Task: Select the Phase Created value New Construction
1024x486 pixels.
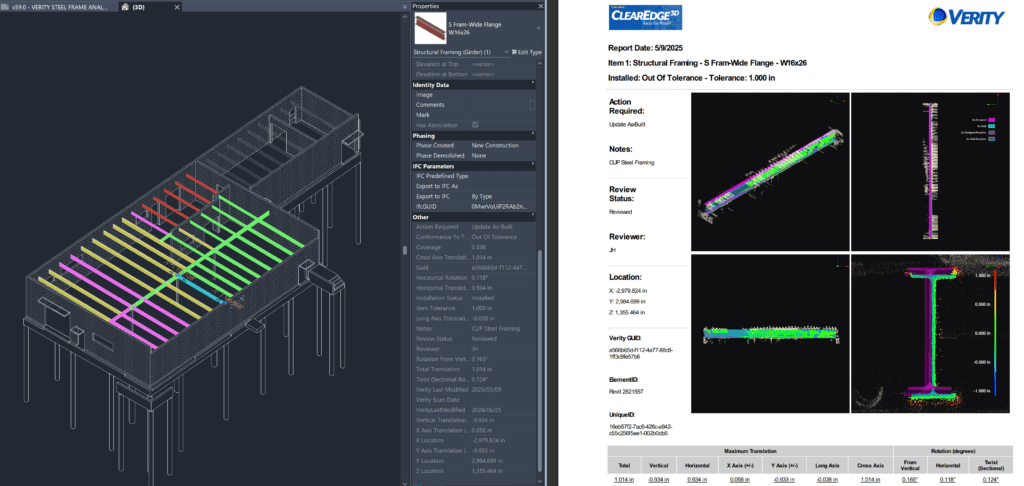Action: pos(495,146)
